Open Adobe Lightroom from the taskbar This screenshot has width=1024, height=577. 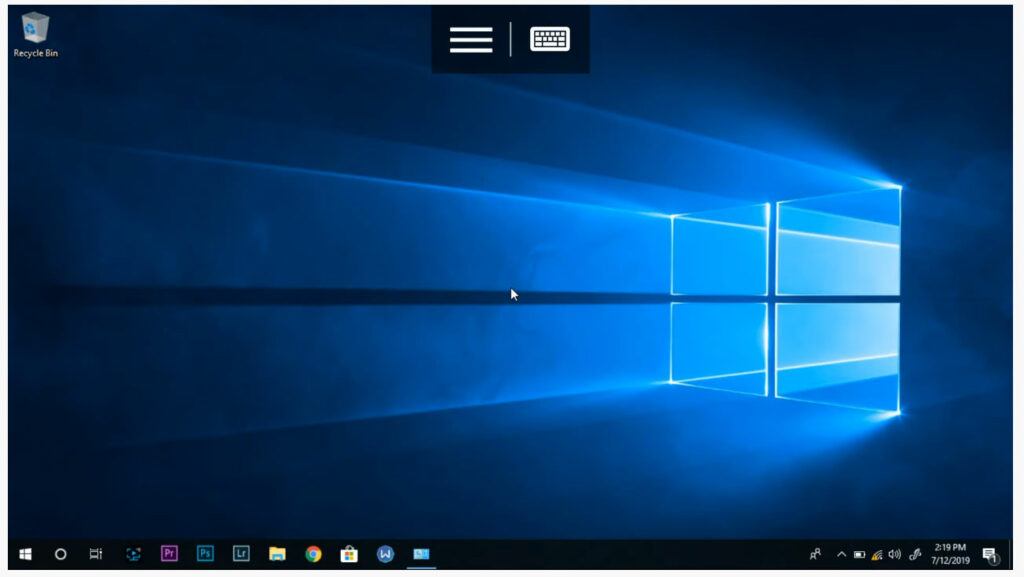(x=241, y=553)
